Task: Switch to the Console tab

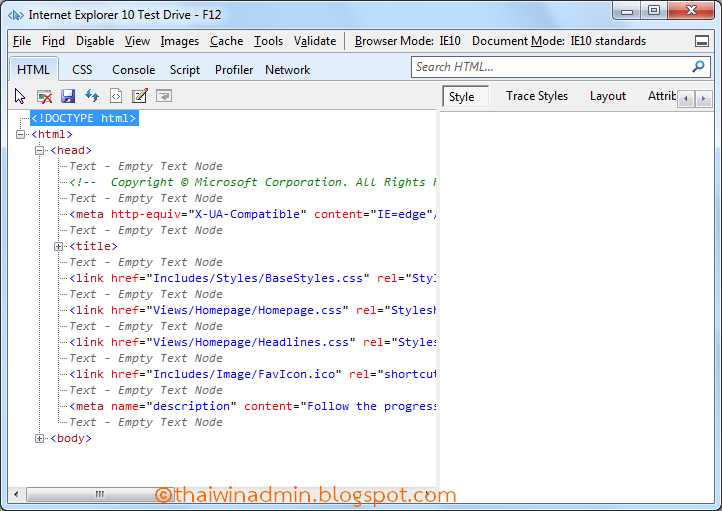Action: click(134, 70)
